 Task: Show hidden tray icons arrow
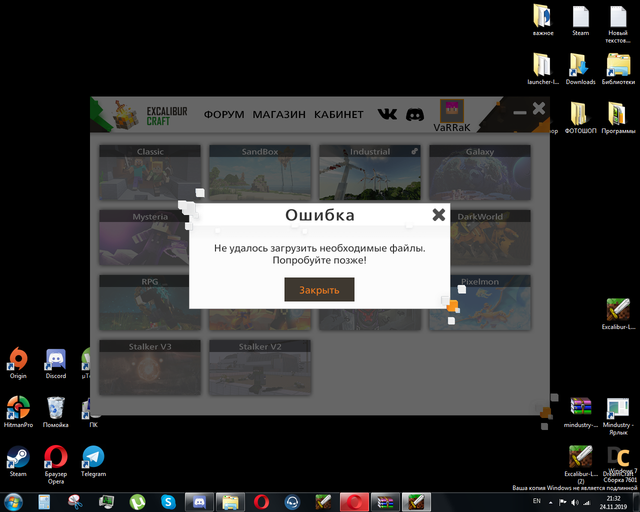pyautogui.click(x=551, y=502)
